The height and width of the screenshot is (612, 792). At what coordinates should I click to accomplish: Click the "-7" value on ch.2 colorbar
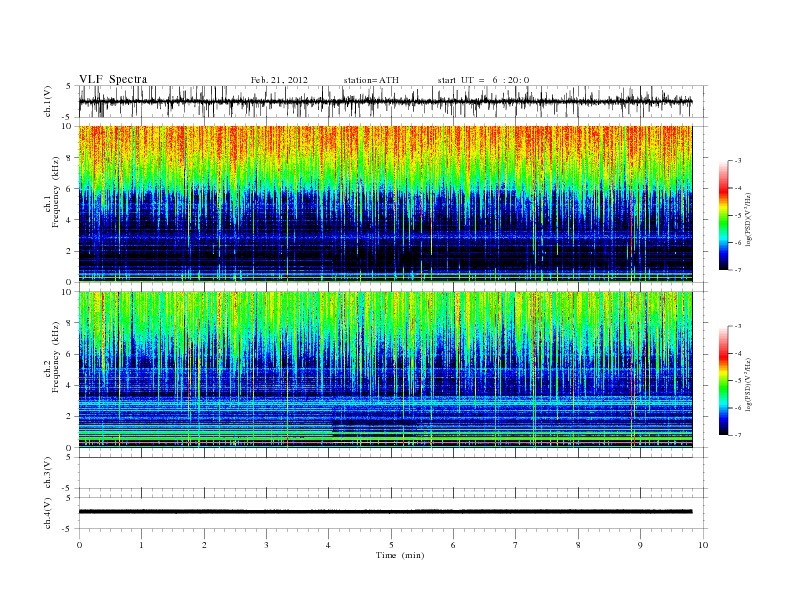(x=737, y=435)
